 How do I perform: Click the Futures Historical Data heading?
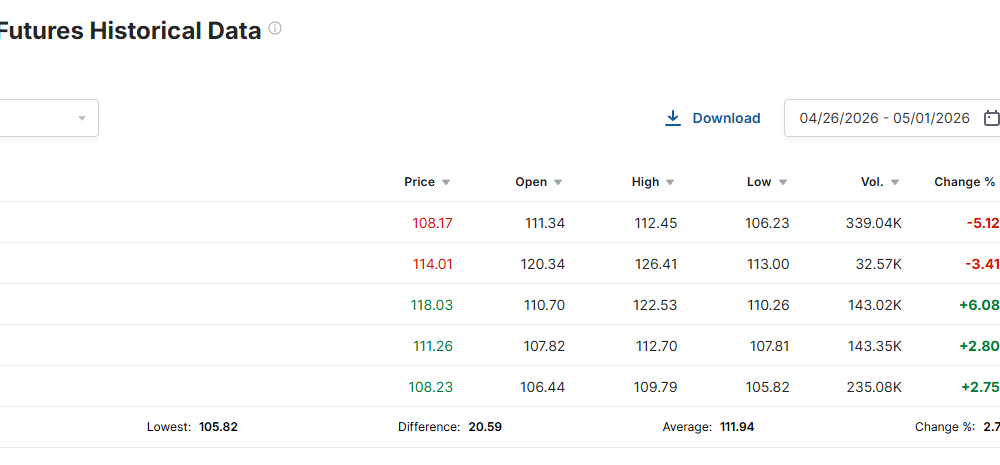pos(131,30)
